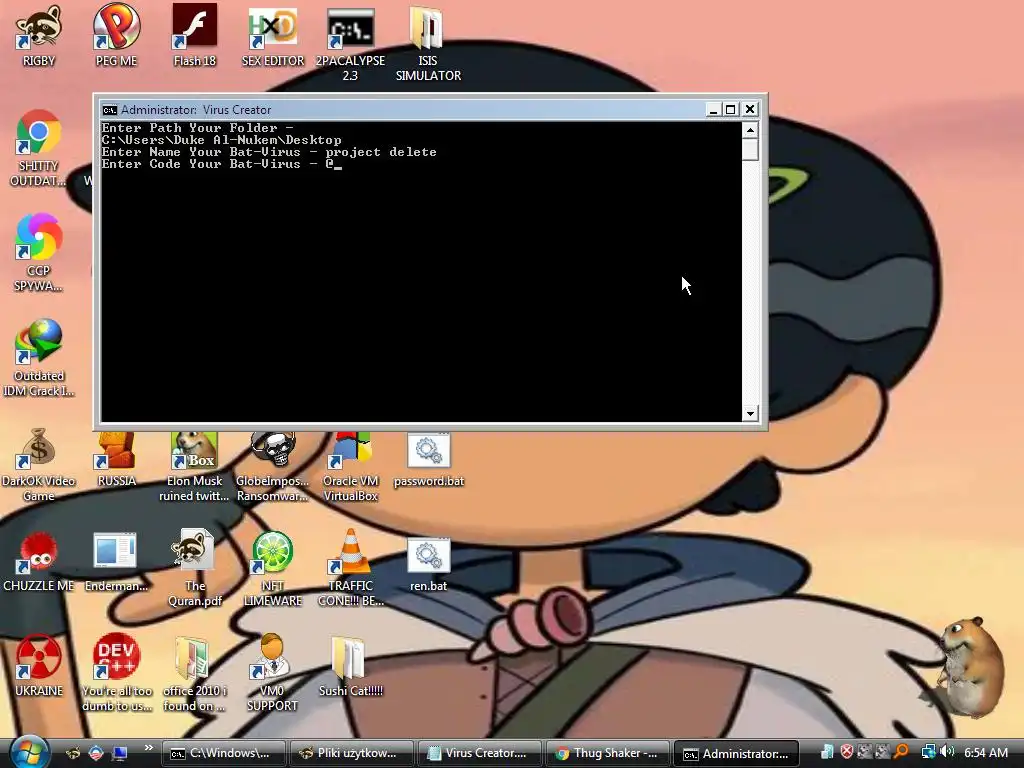Click the red shield security tray icon
The image size is (1024, 768).
(x=846, y=752)
